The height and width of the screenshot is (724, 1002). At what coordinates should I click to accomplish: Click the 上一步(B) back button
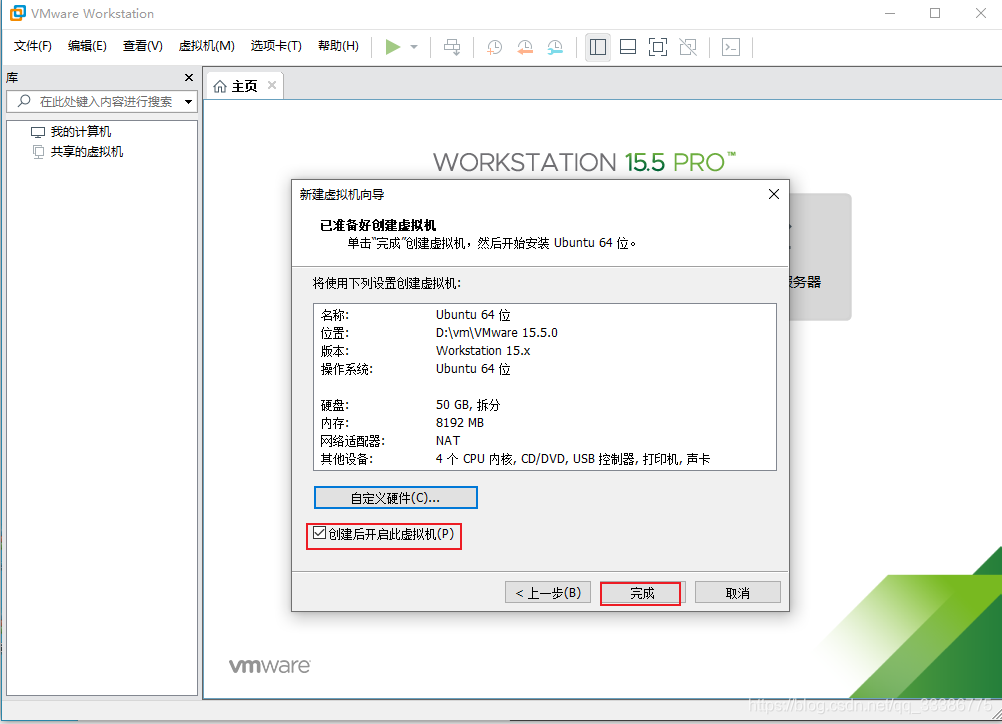pyautogui.click(x=548, y=593)
